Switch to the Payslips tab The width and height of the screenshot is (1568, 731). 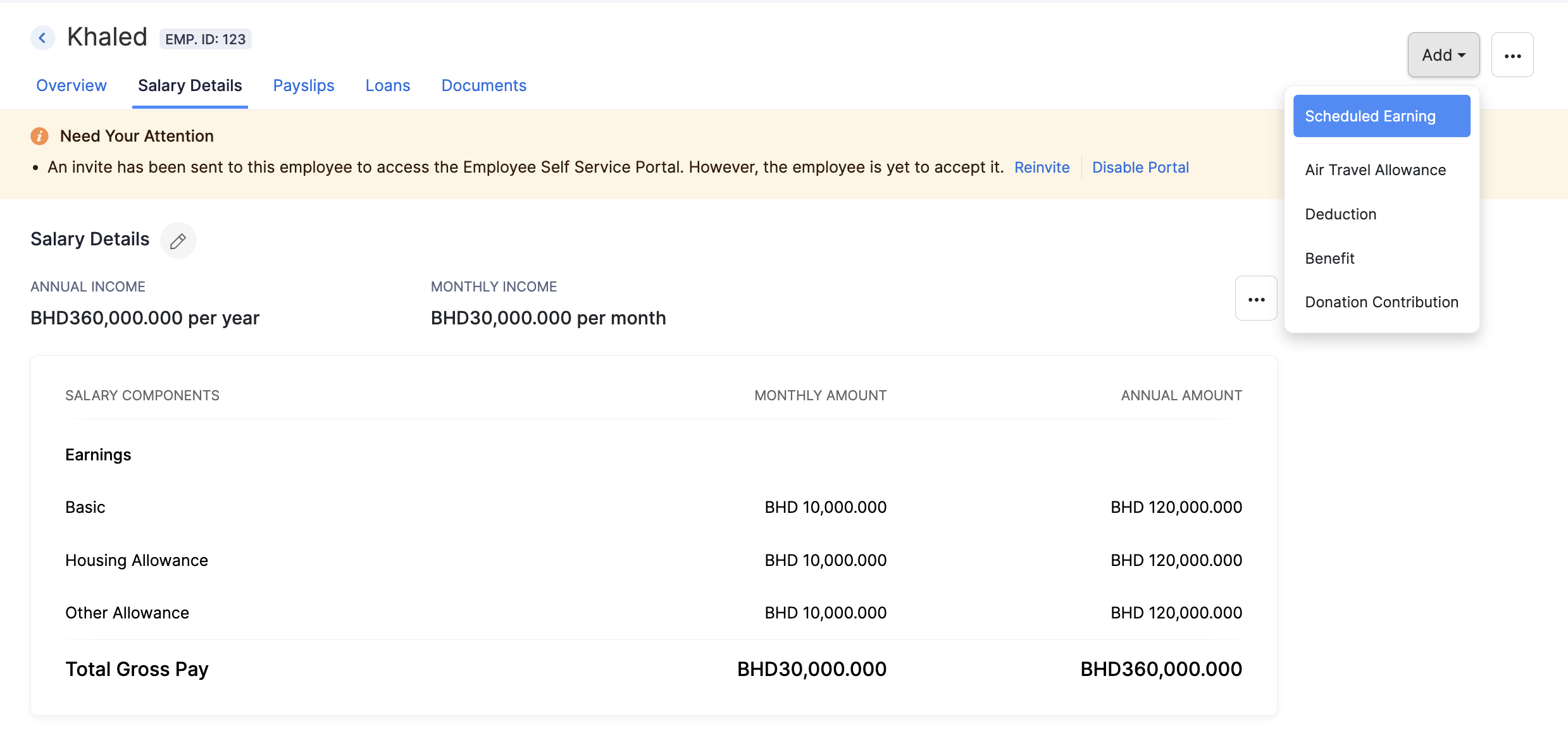[304, 85]
